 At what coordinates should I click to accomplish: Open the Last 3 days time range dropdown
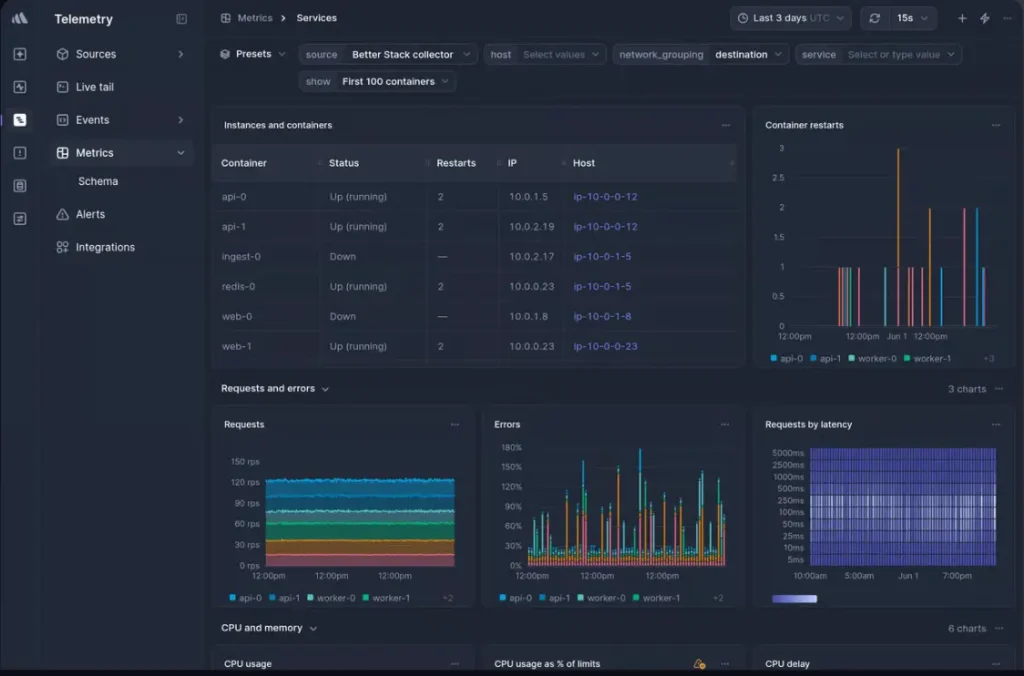[x=791, y=18]
